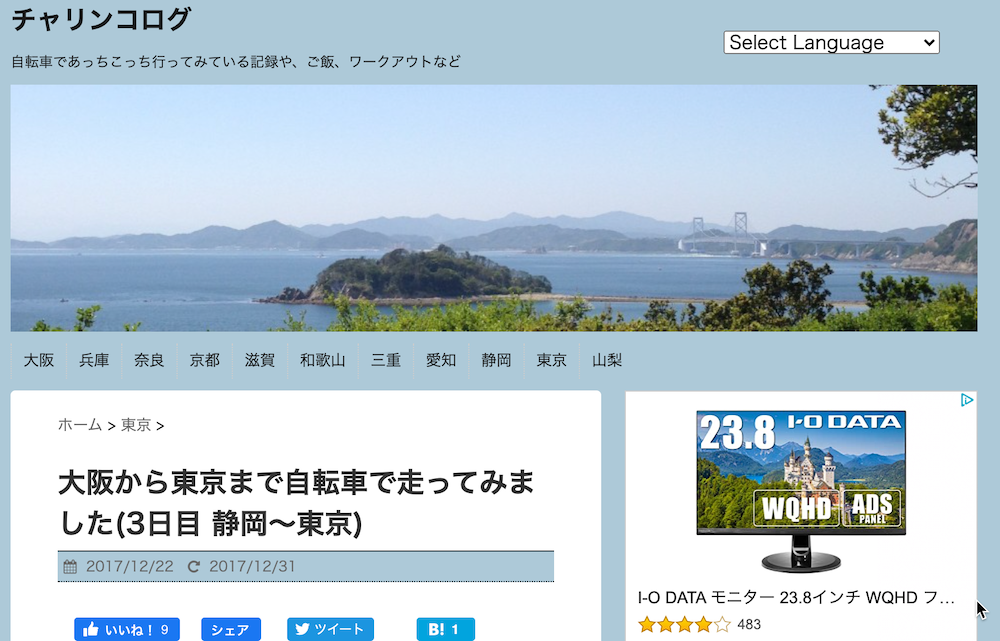Viewport: 1000px width, 641px height.
Task: Open the 滋賀 category menu item
Action: point(260,360)
